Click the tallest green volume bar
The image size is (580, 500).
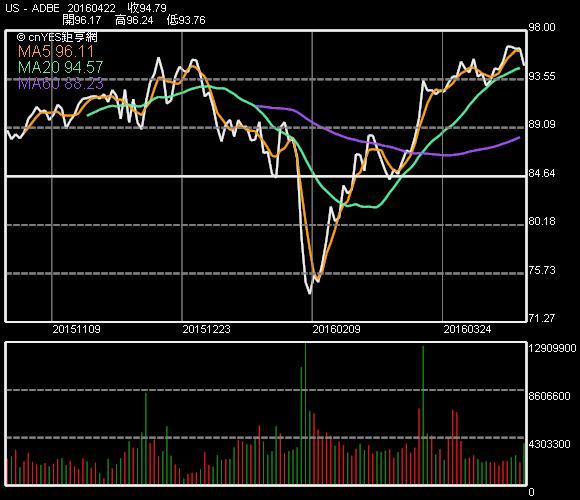tap(305, 414)
